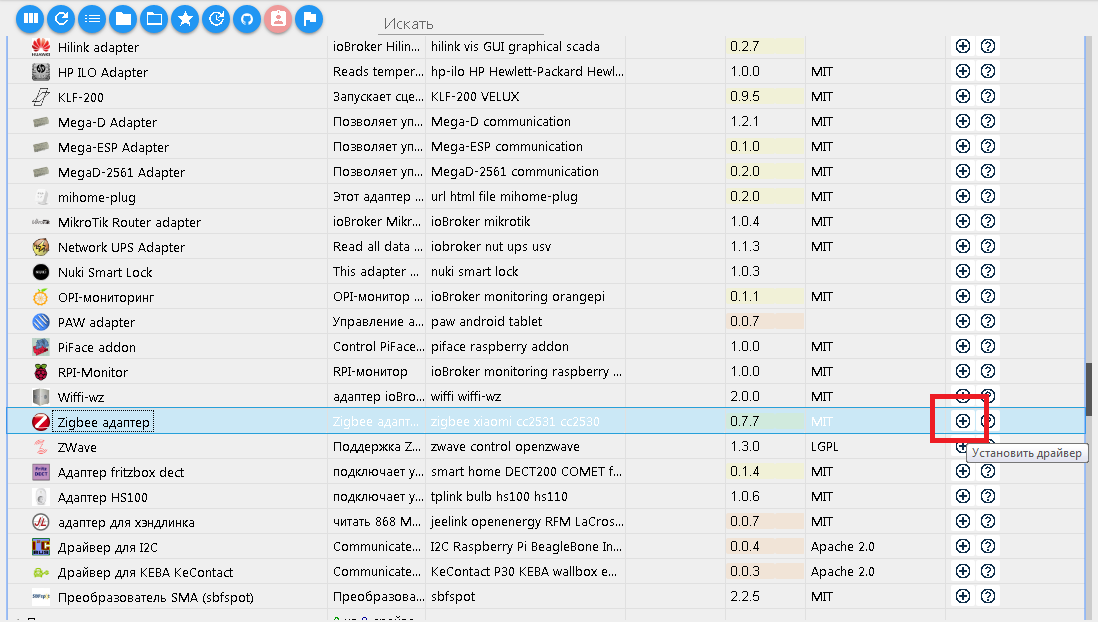Collapse all groups with closed folder icon
The width and height of the screenshot is (1098, 622).
click(x=123, y=19)
